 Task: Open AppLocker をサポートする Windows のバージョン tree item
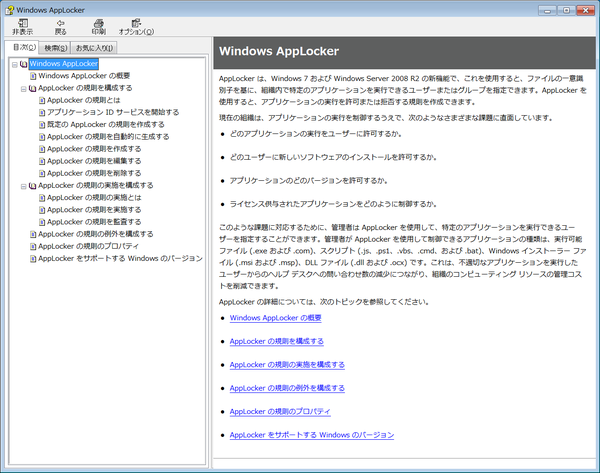click(120, 258)
